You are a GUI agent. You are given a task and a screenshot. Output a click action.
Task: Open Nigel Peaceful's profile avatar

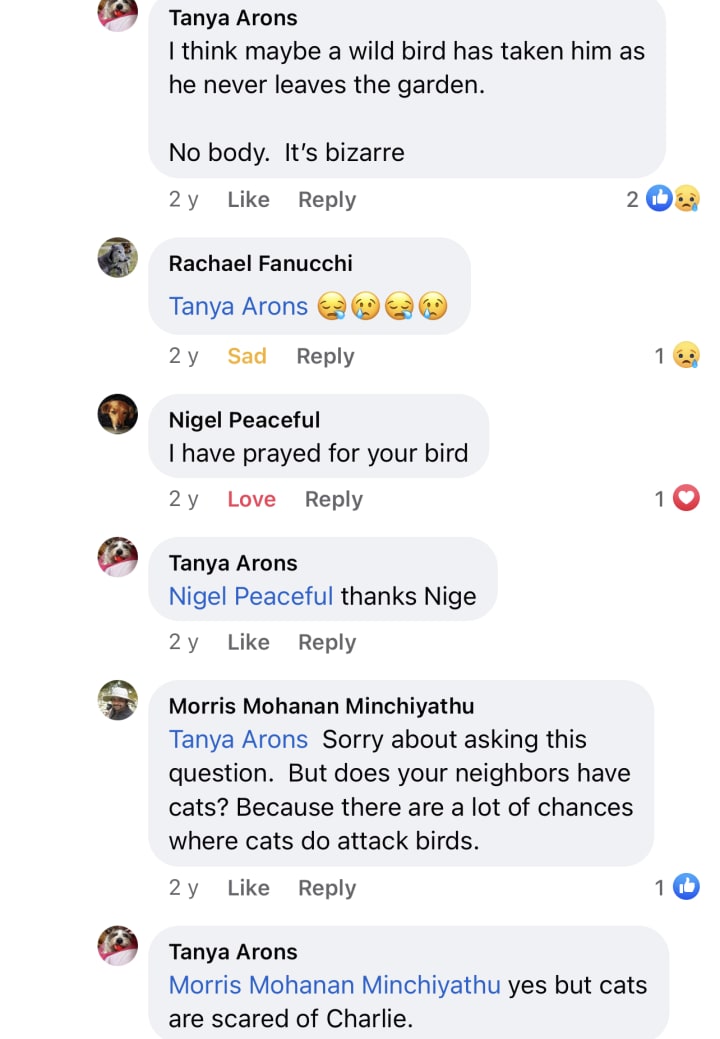tap(117, 414)
